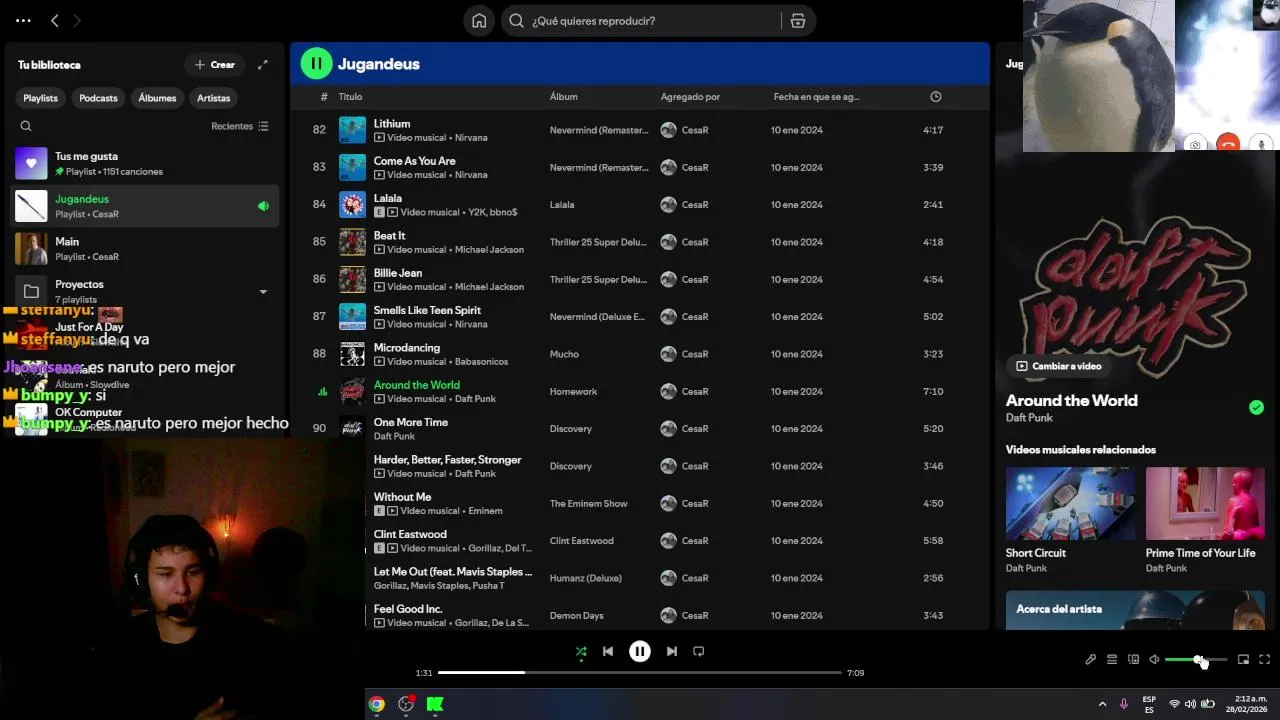Toggle the Playlists filter chip
This screenshot has height=720, width=1280.
click(x=41, y=98)
